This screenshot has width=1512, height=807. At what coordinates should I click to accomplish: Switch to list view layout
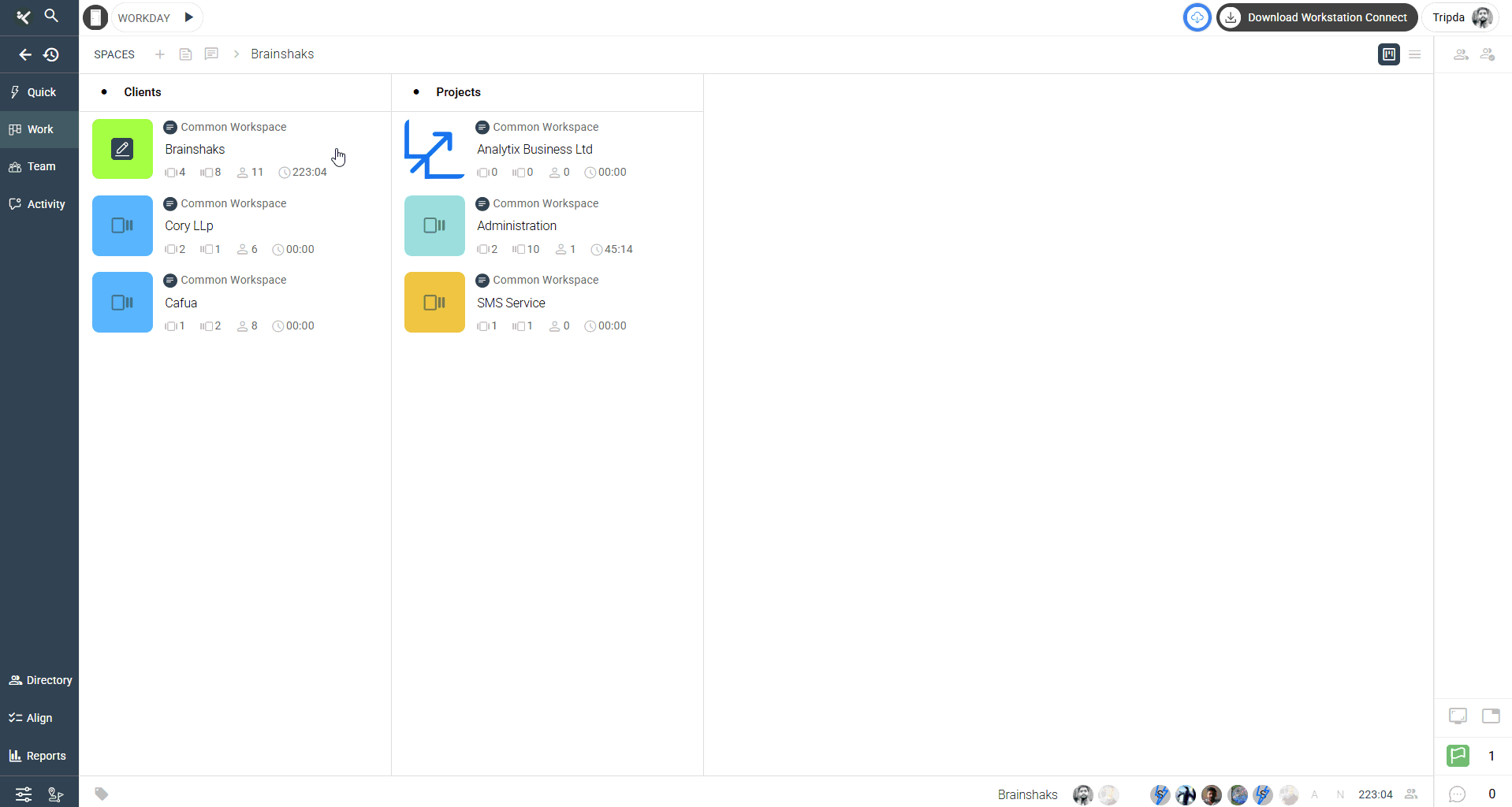[1415, 54]
